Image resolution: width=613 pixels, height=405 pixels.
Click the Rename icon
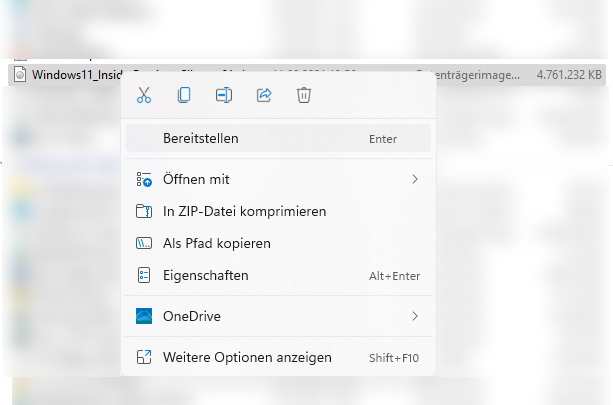click(x=224, y=95)
